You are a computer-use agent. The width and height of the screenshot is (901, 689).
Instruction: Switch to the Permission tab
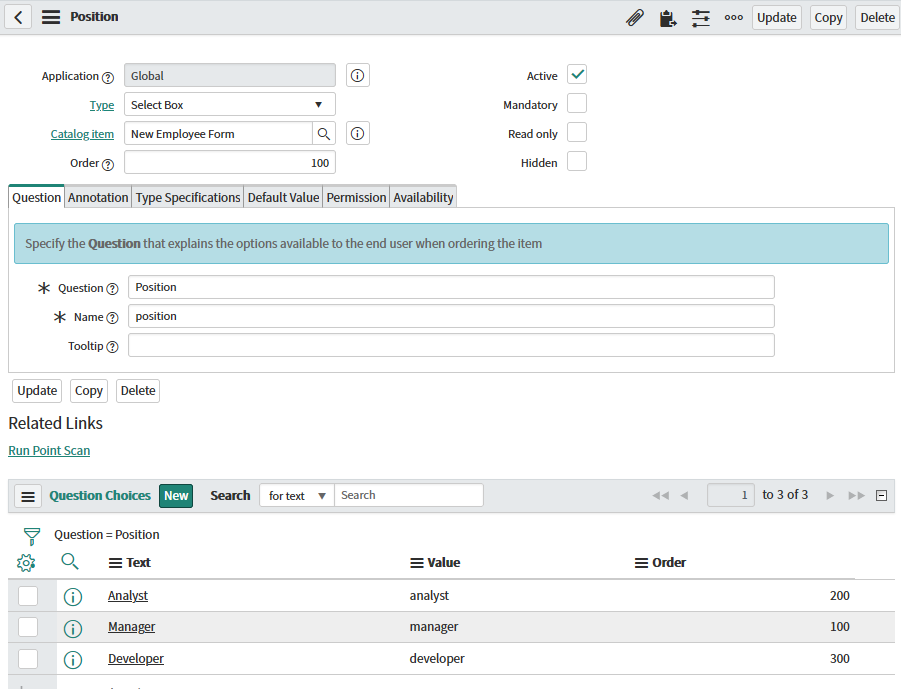pyautogui.click(x=356, y=198)
